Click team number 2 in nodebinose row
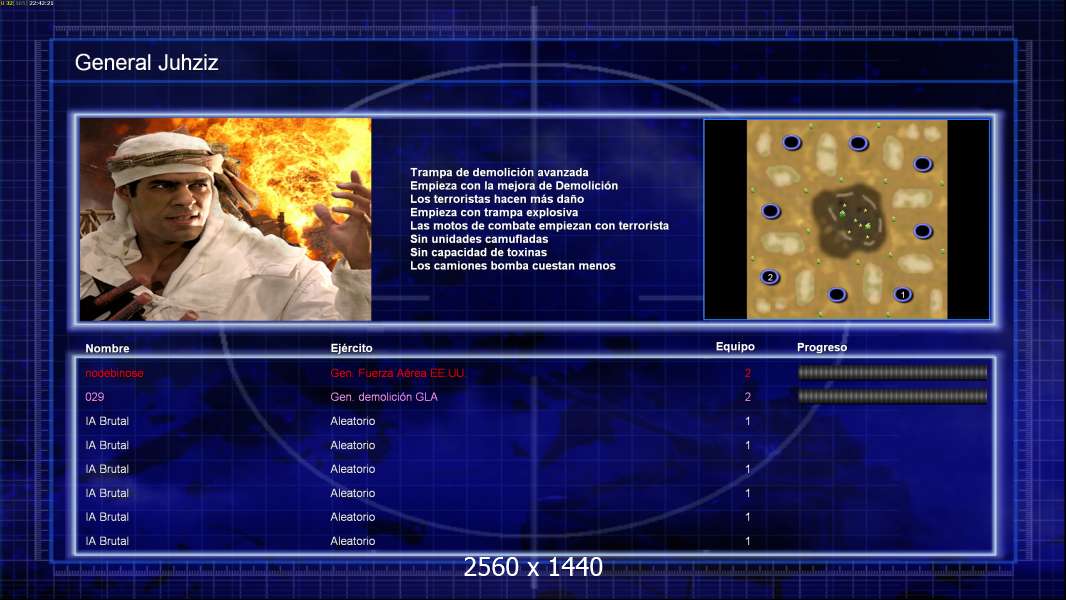Image resolution: width=1066 pixels, height=600 pixels. click(748, 373)
